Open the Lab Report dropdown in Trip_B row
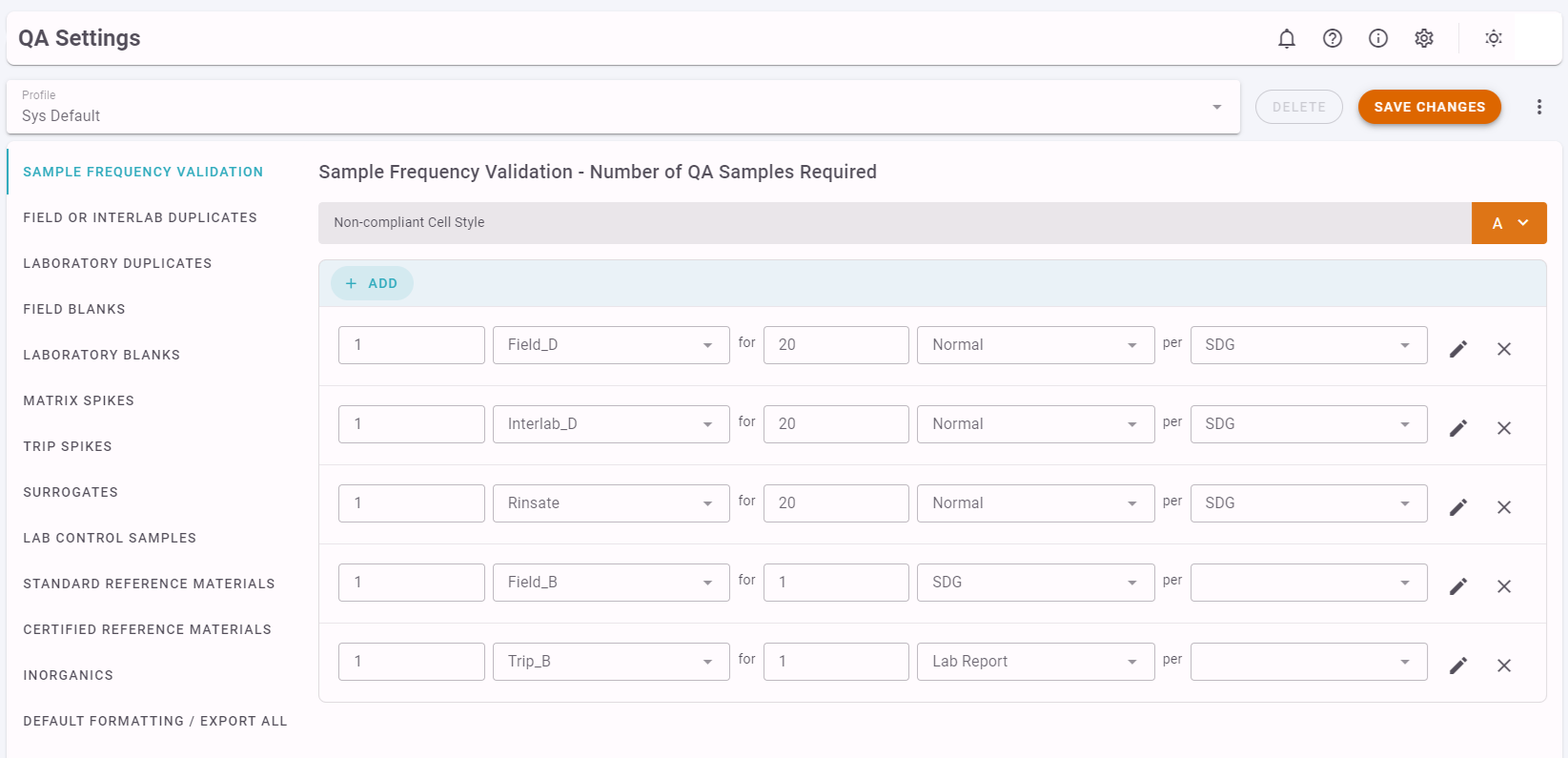The height and width of the screenshot is (758, 1568). click(1036, 662)
